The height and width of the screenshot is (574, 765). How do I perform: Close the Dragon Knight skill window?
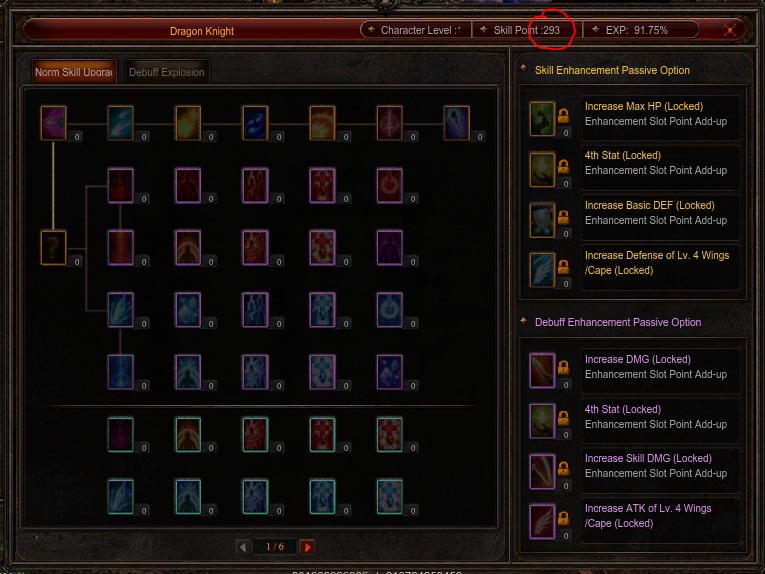(730, 30)
